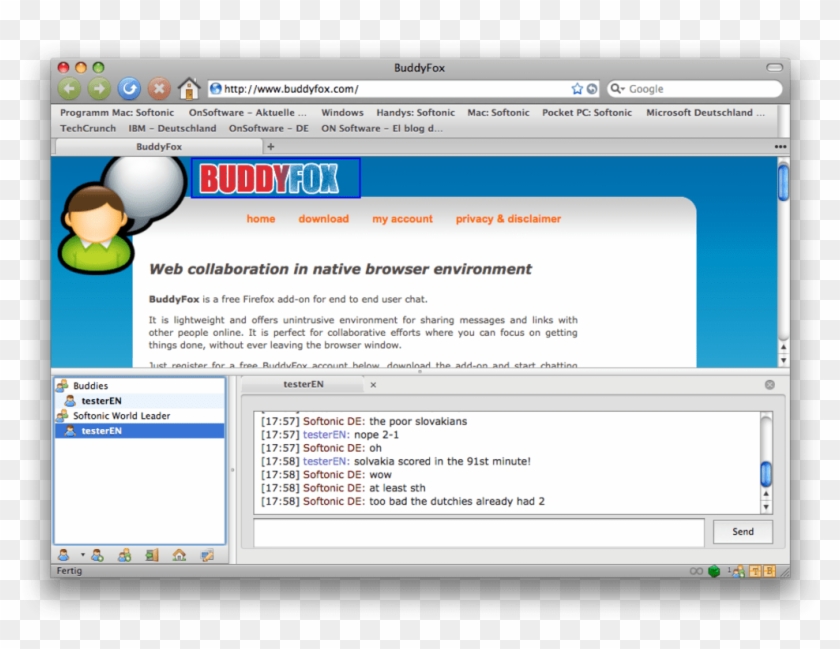This screenshot has width=840, height=649.
Task: Click the green gem icon in status bar
Action: (x=714, y=572)
